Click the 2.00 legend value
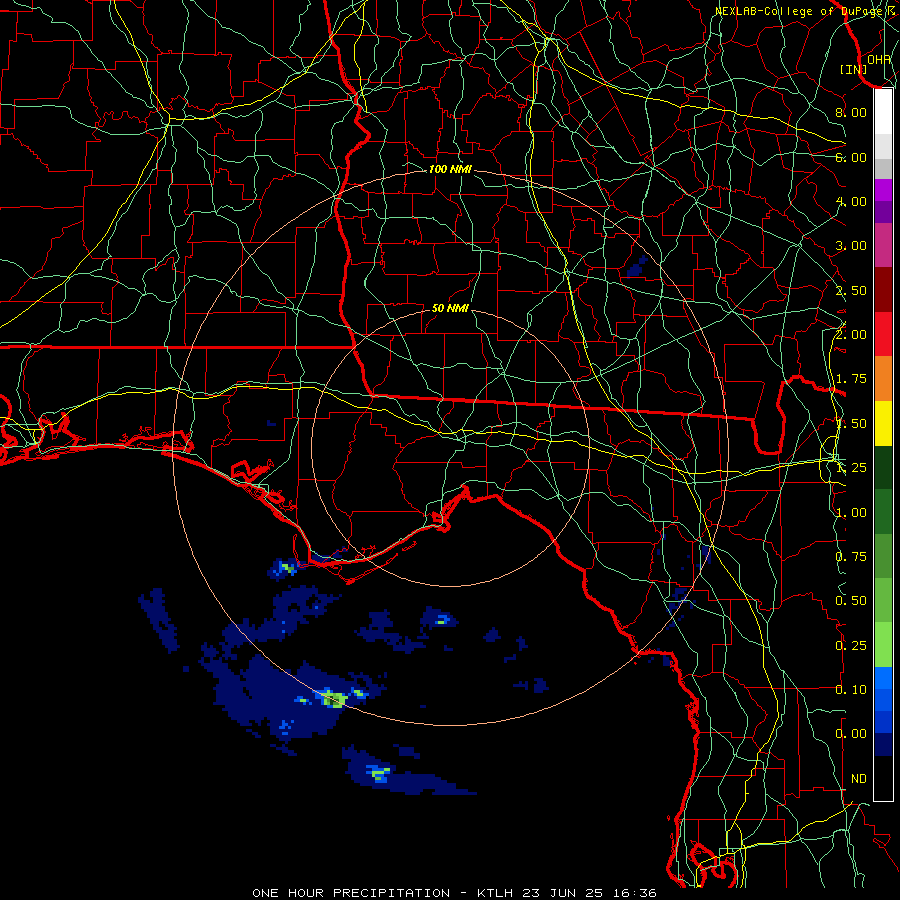Viewport: 900px width, 900px height. (851, 335)
